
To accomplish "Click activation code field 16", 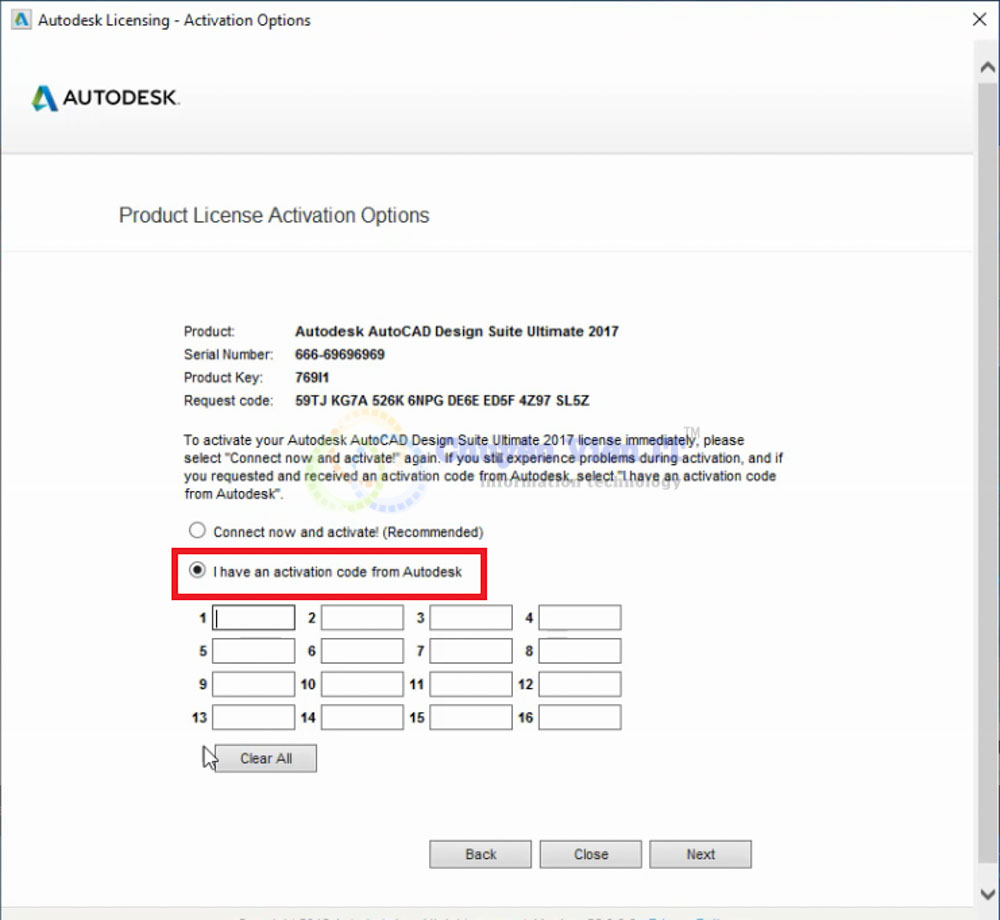I will pos(580,717).
